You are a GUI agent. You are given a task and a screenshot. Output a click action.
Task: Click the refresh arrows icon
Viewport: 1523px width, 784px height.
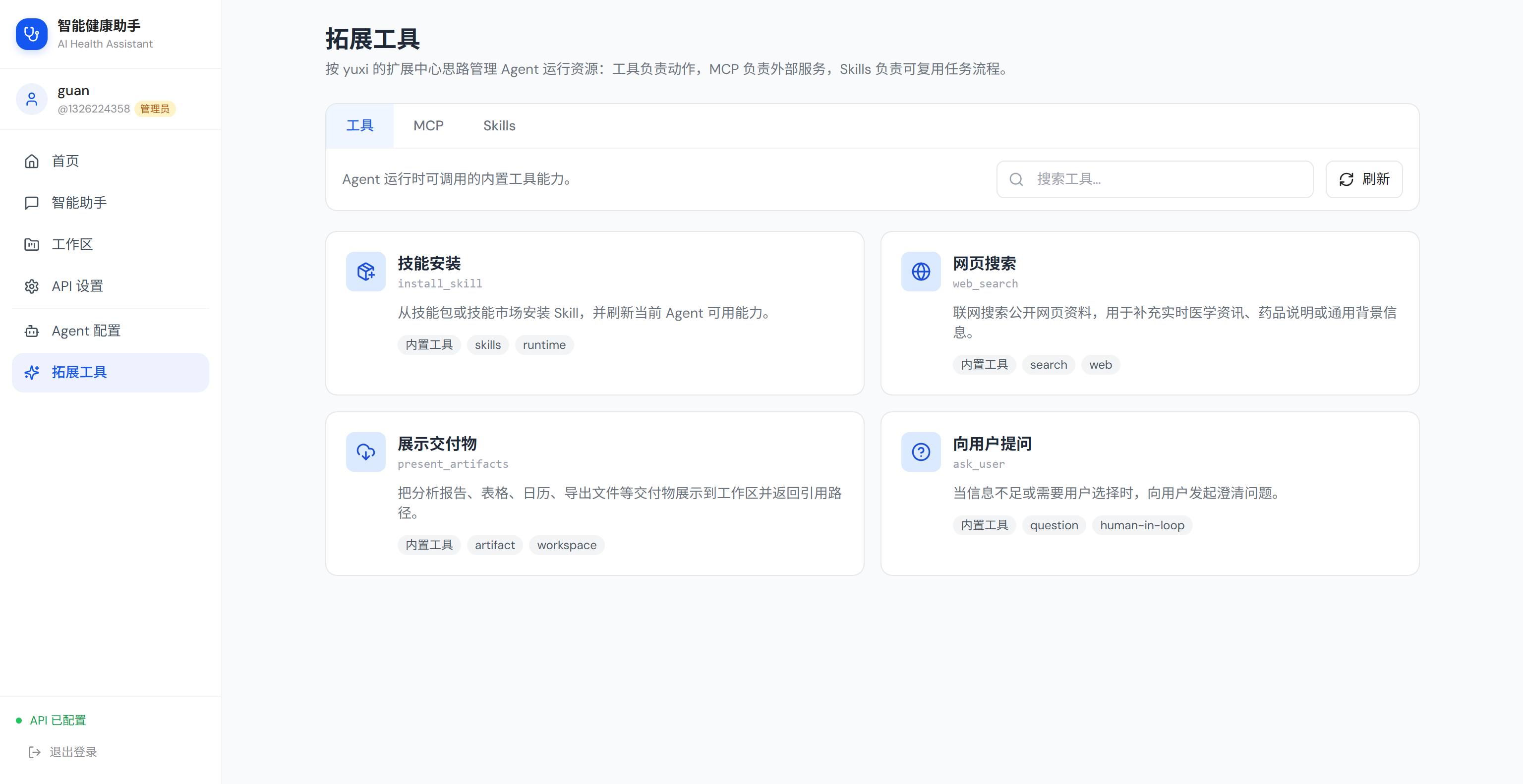1346,179
